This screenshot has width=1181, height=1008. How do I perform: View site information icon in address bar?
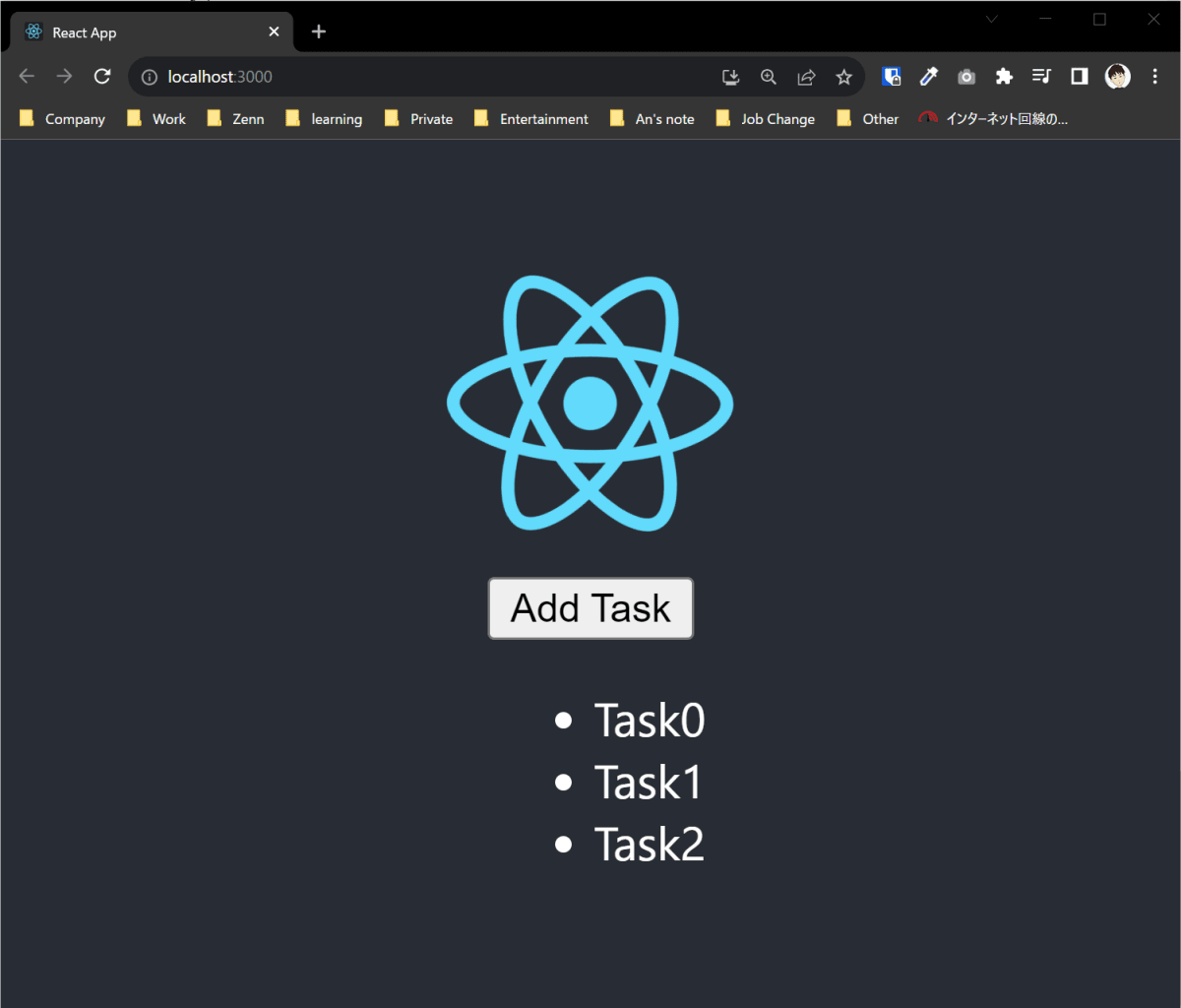(x=150, y=77)
